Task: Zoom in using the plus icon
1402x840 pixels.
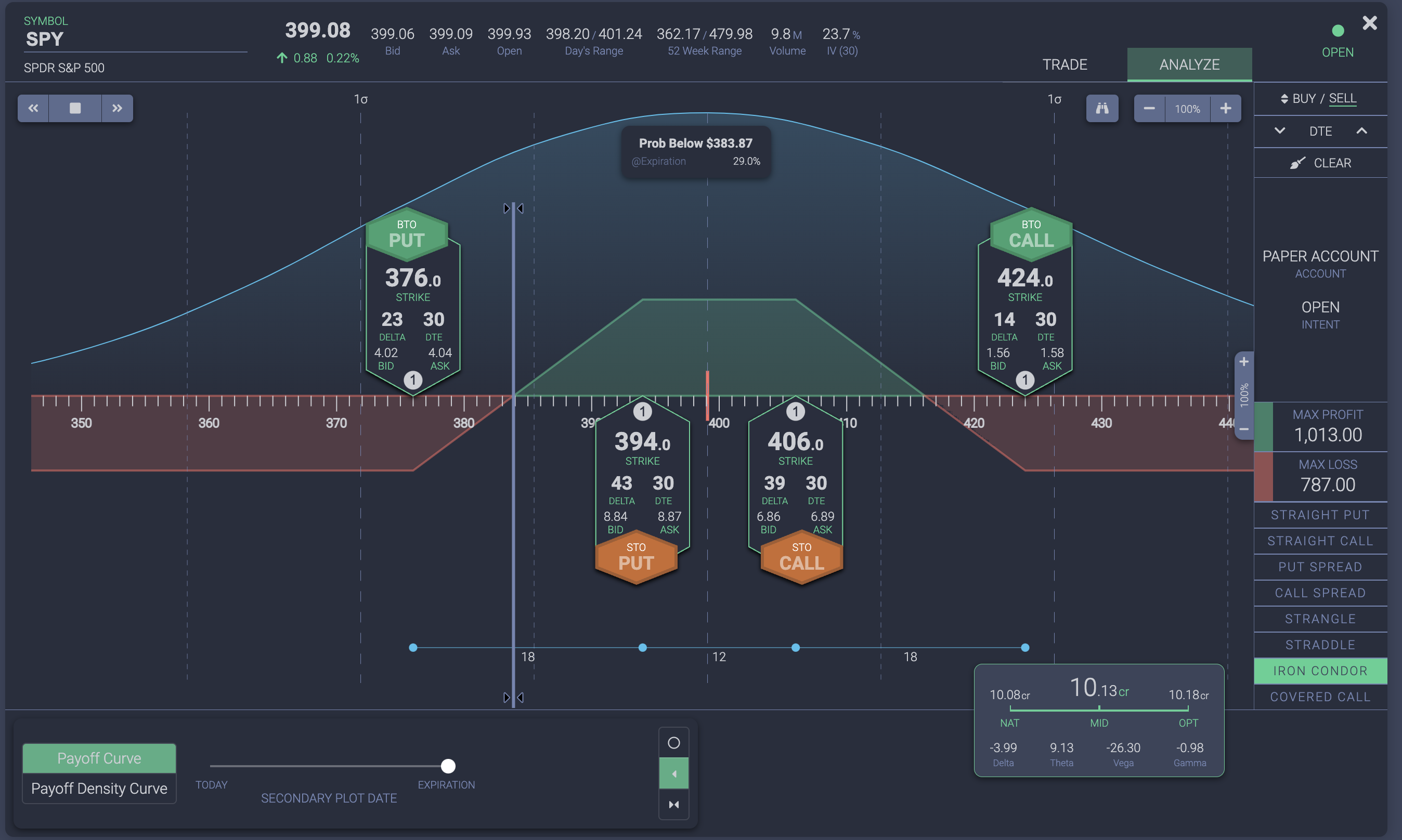Action: tap(1225, 108)
